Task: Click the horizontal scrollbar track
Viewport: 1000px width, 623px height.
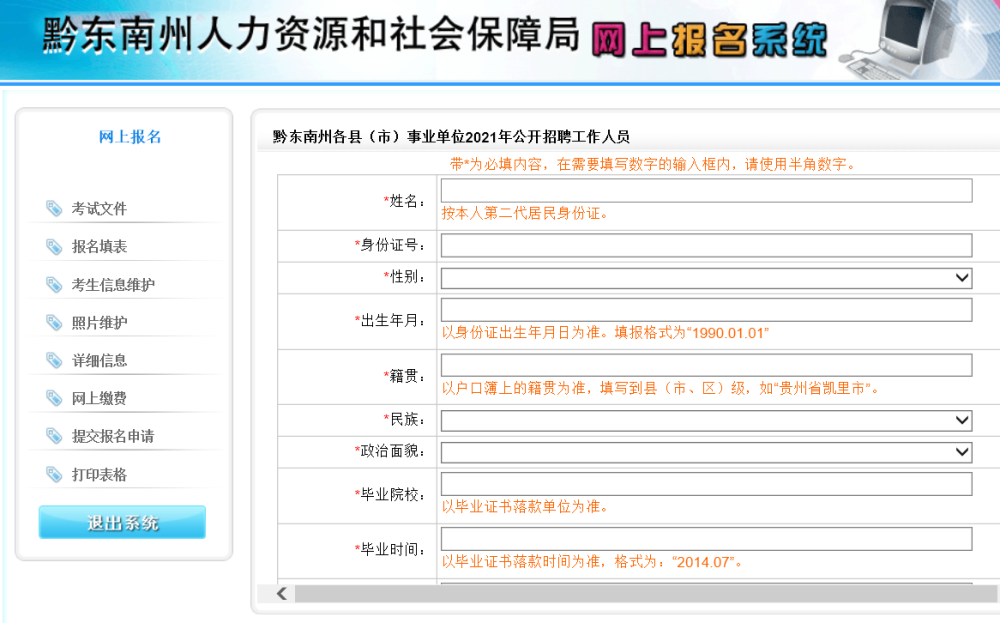Action: point(644,594)
